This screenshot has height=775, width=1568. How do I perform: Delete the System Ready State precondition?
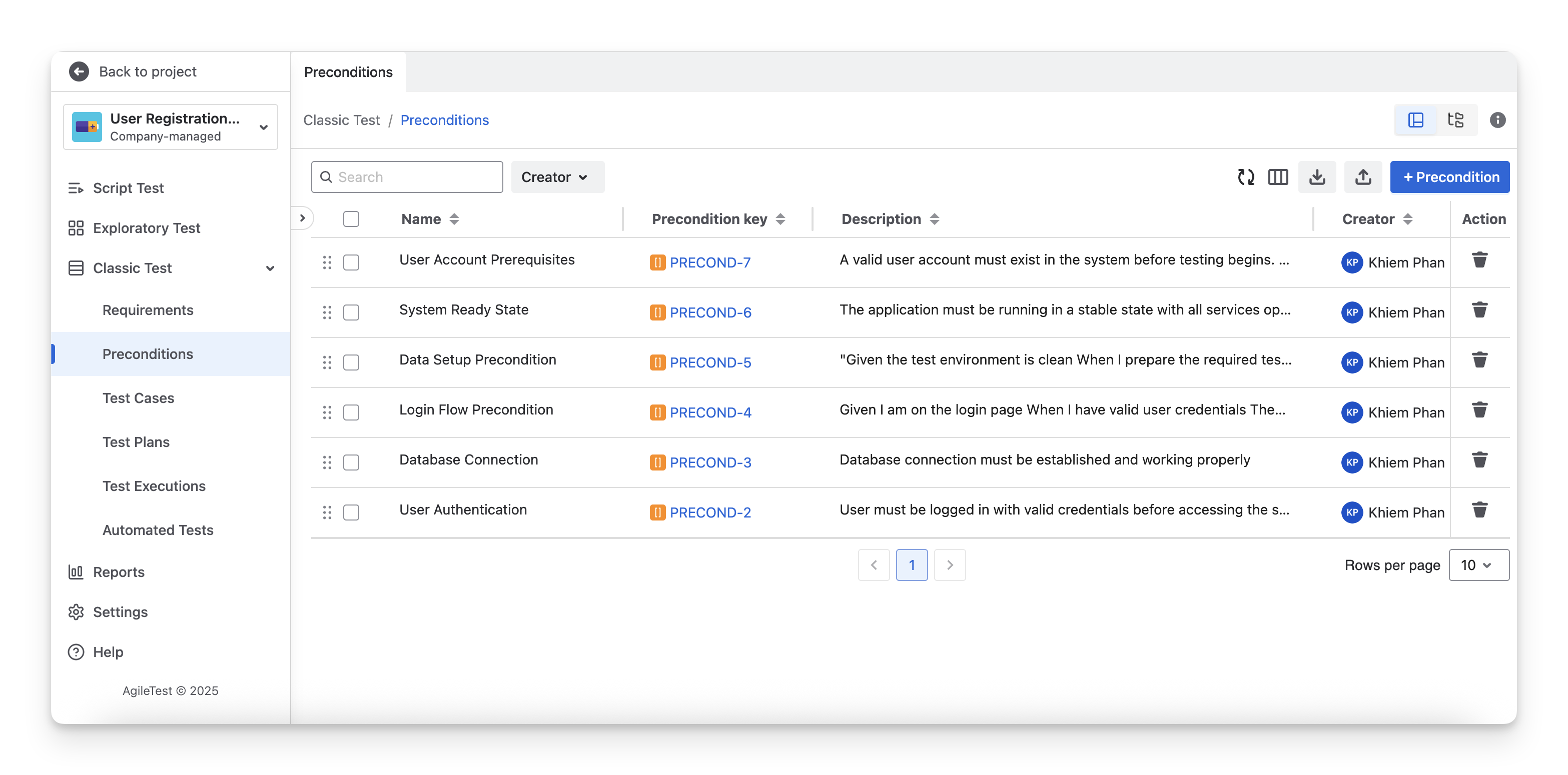point(1479,310)
